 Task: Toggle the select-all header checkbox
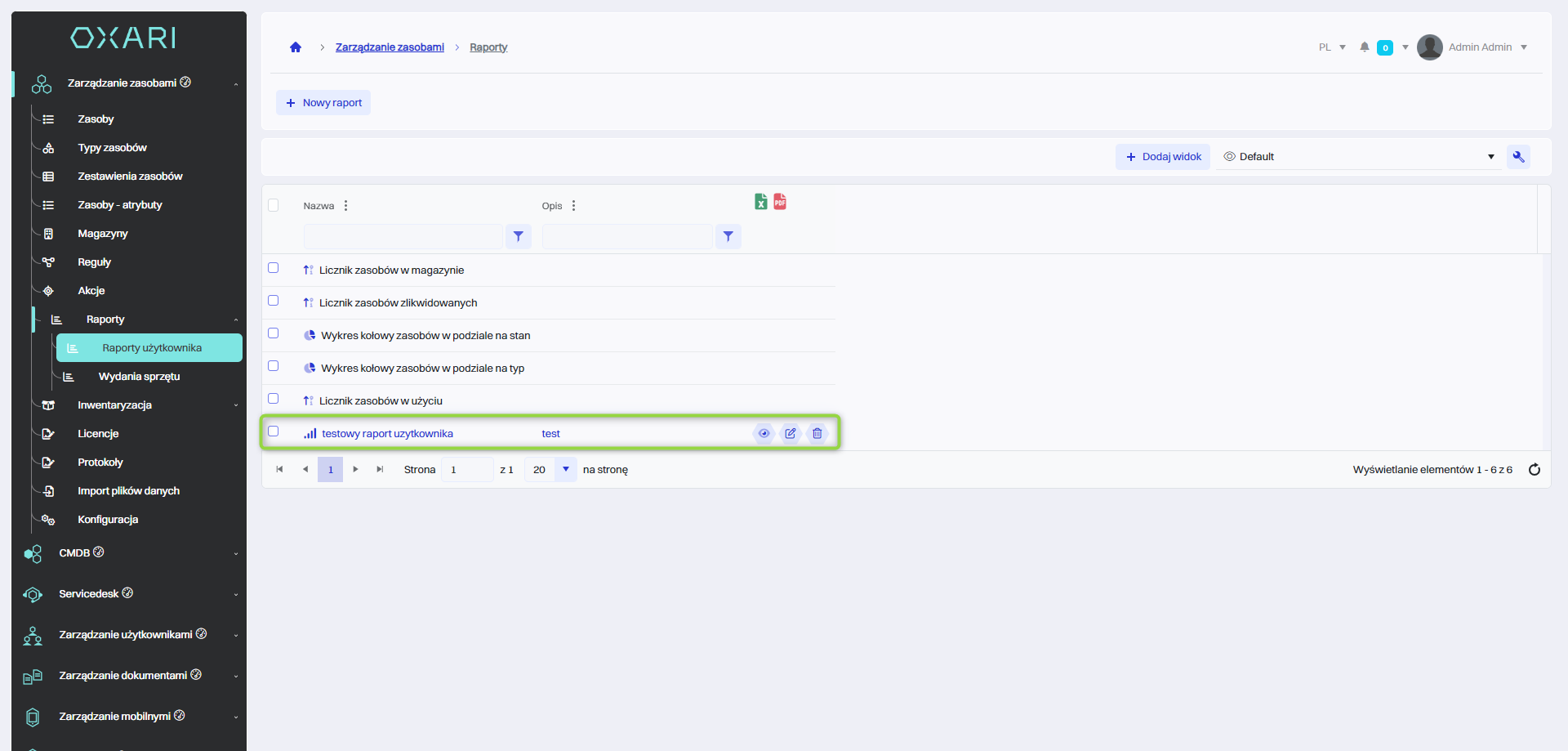[x=274, y=205]
